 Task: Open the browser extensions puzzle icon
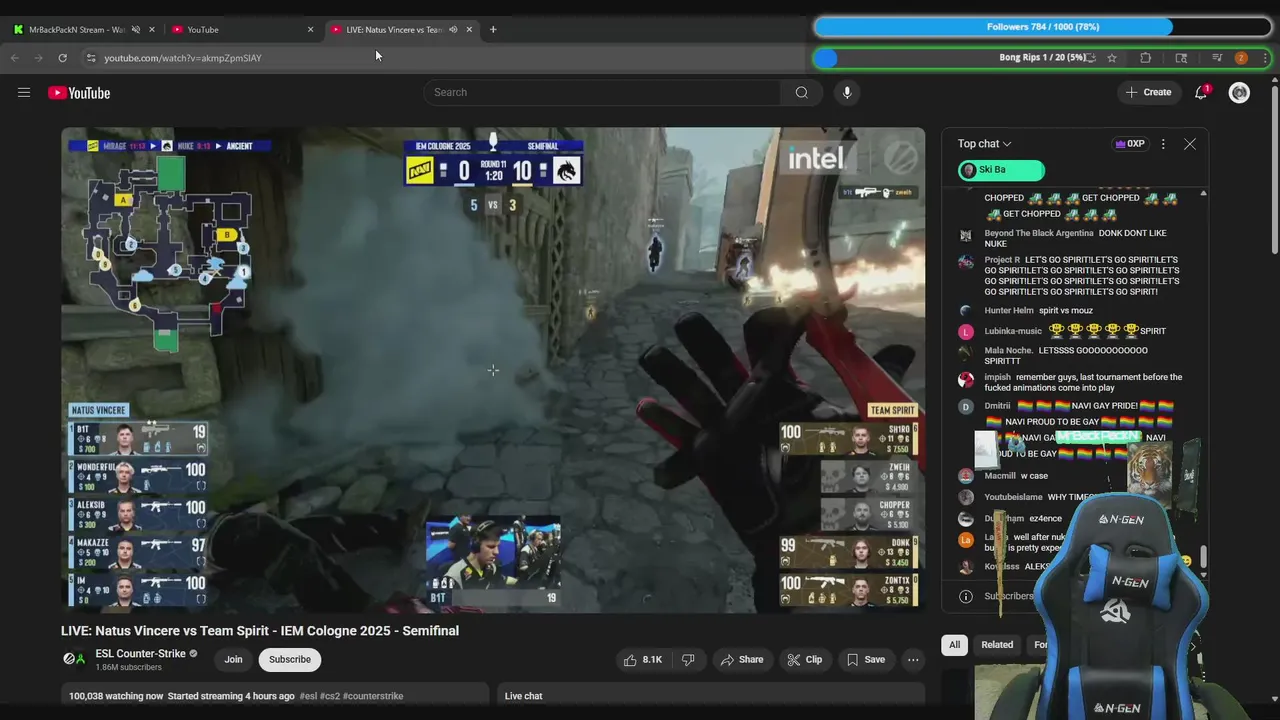click(x=1146, y=58)
